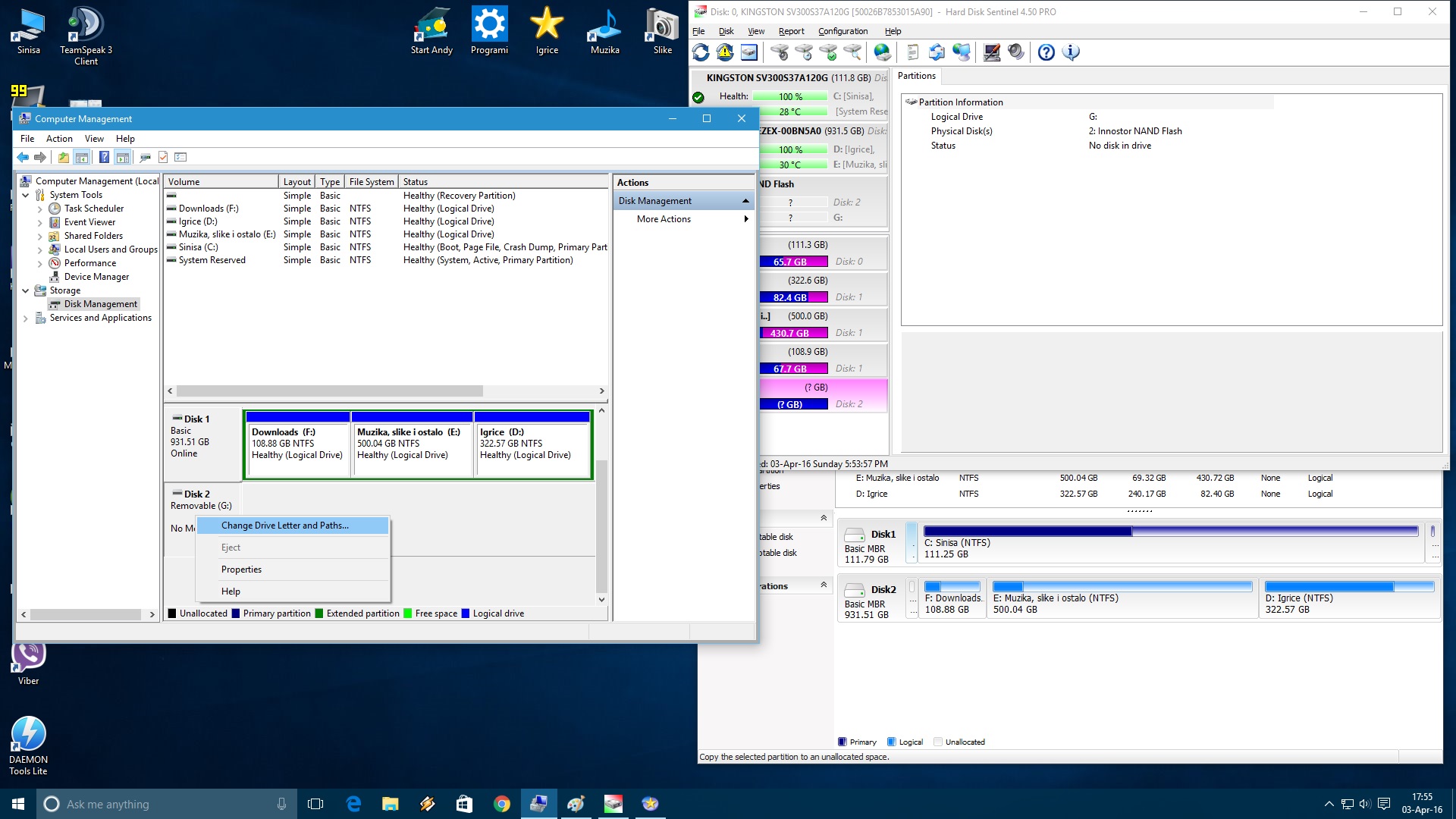Select the Igrice (D:) partition block on Disk 1
Image resolution: width=1456 pixels, height=819 pixels.
(532, 444)
